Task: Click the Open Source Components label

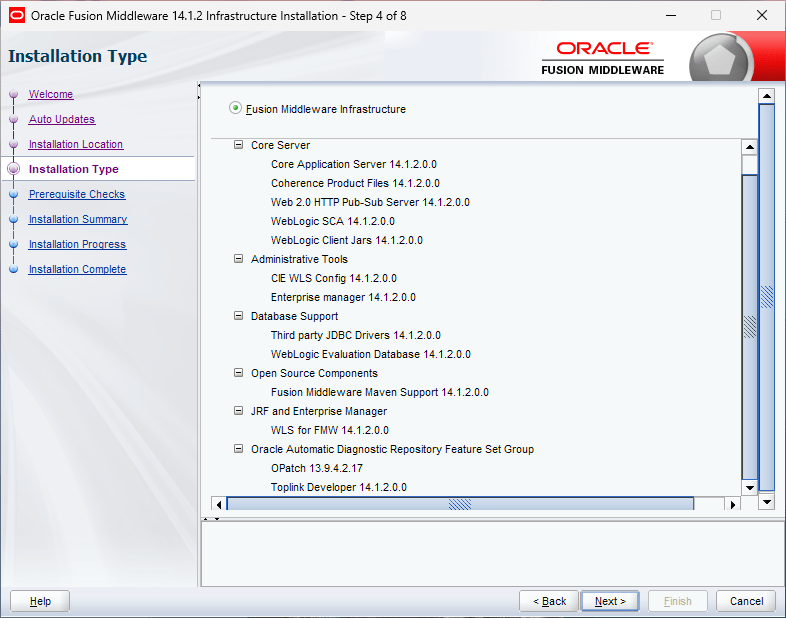Action: coord(314,373)
